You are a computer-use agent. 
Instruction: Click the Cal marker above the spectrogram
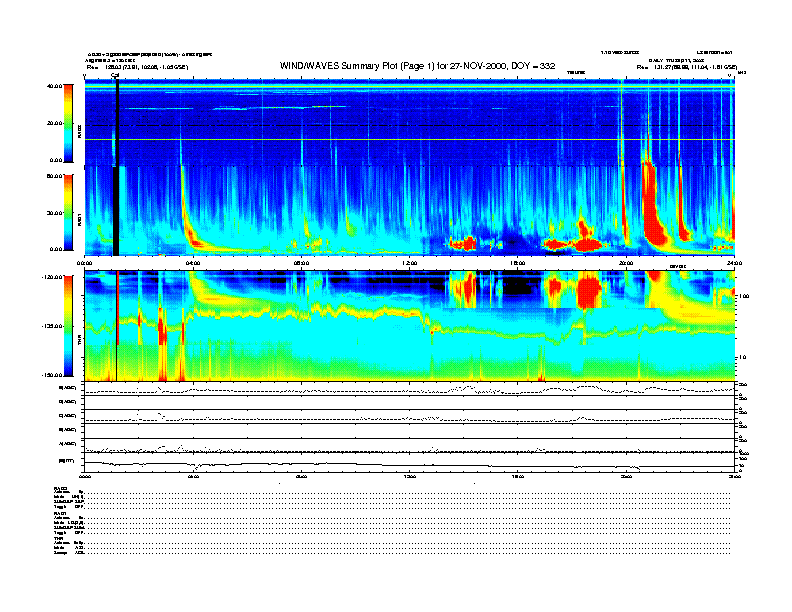point(115,75)
